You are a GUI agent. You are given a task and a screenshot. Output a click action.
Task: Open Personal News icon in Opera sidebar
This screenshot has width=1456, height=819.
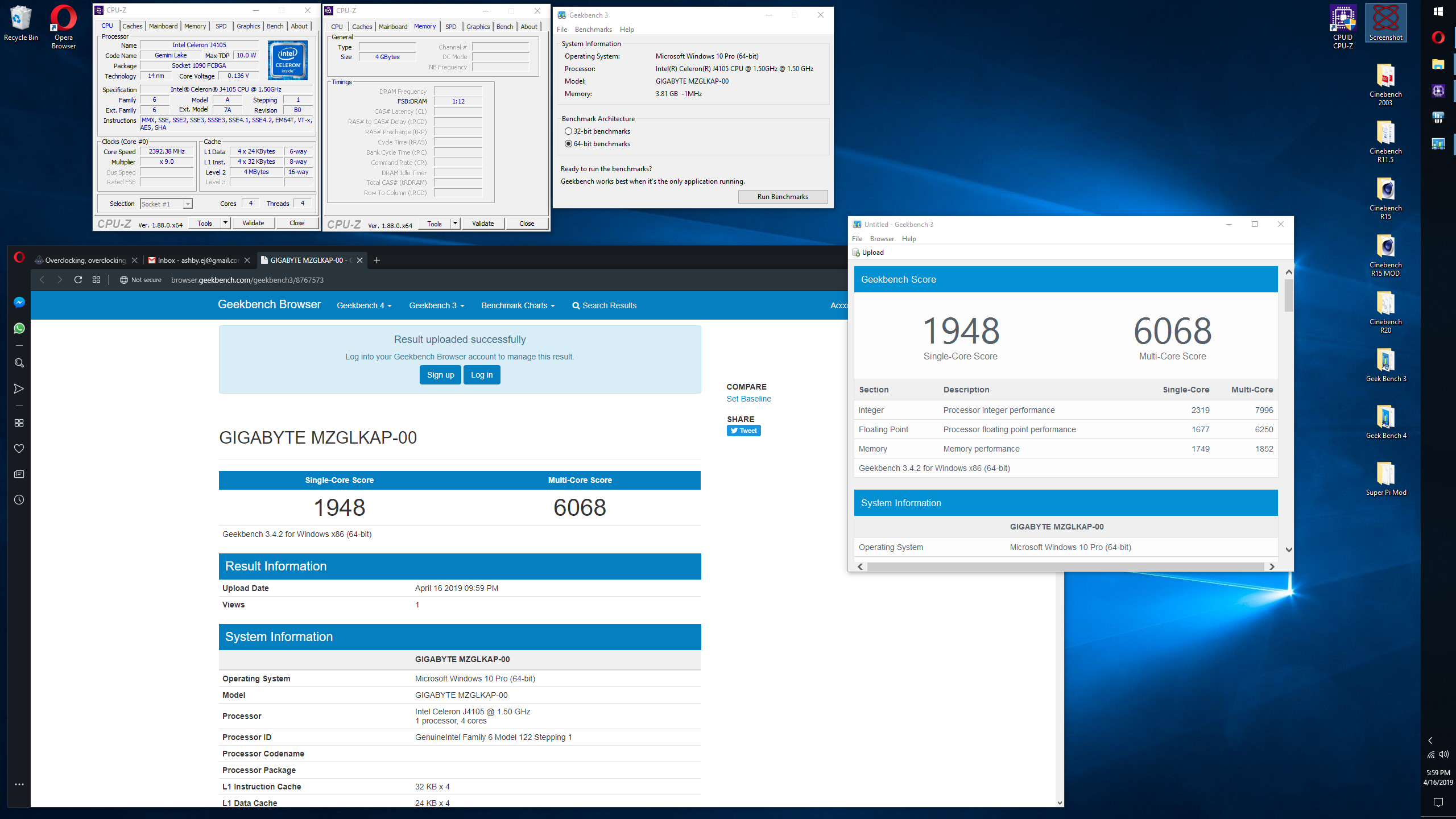tap(19, 474)
